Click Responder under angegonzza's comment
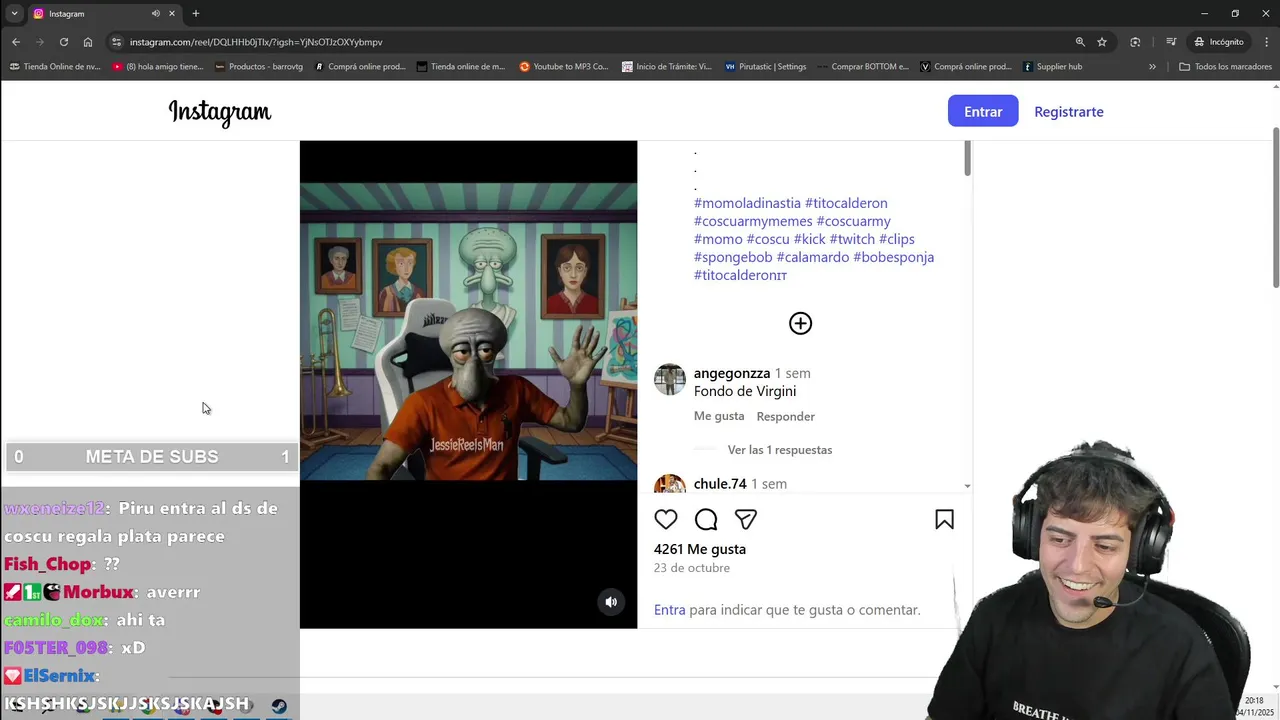The height and width of the screenshot is (720, 1280). 786,416
